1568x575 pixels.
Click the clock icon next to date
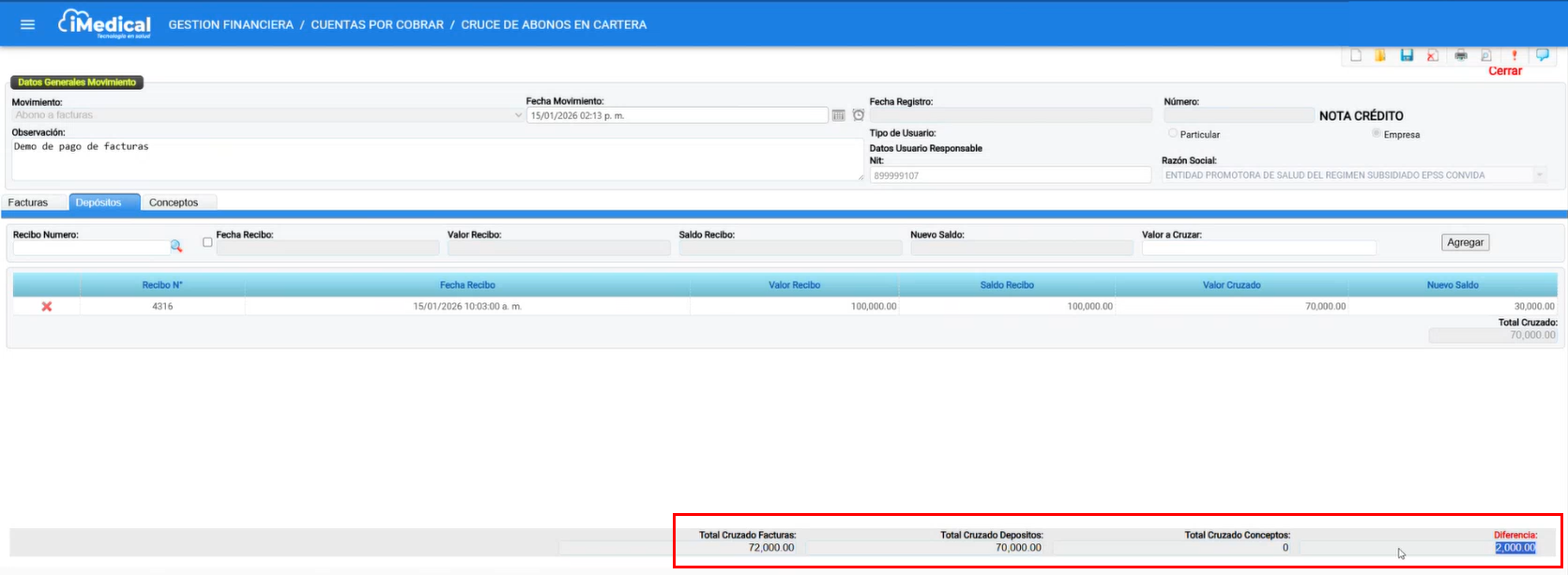tap(859, 115)
